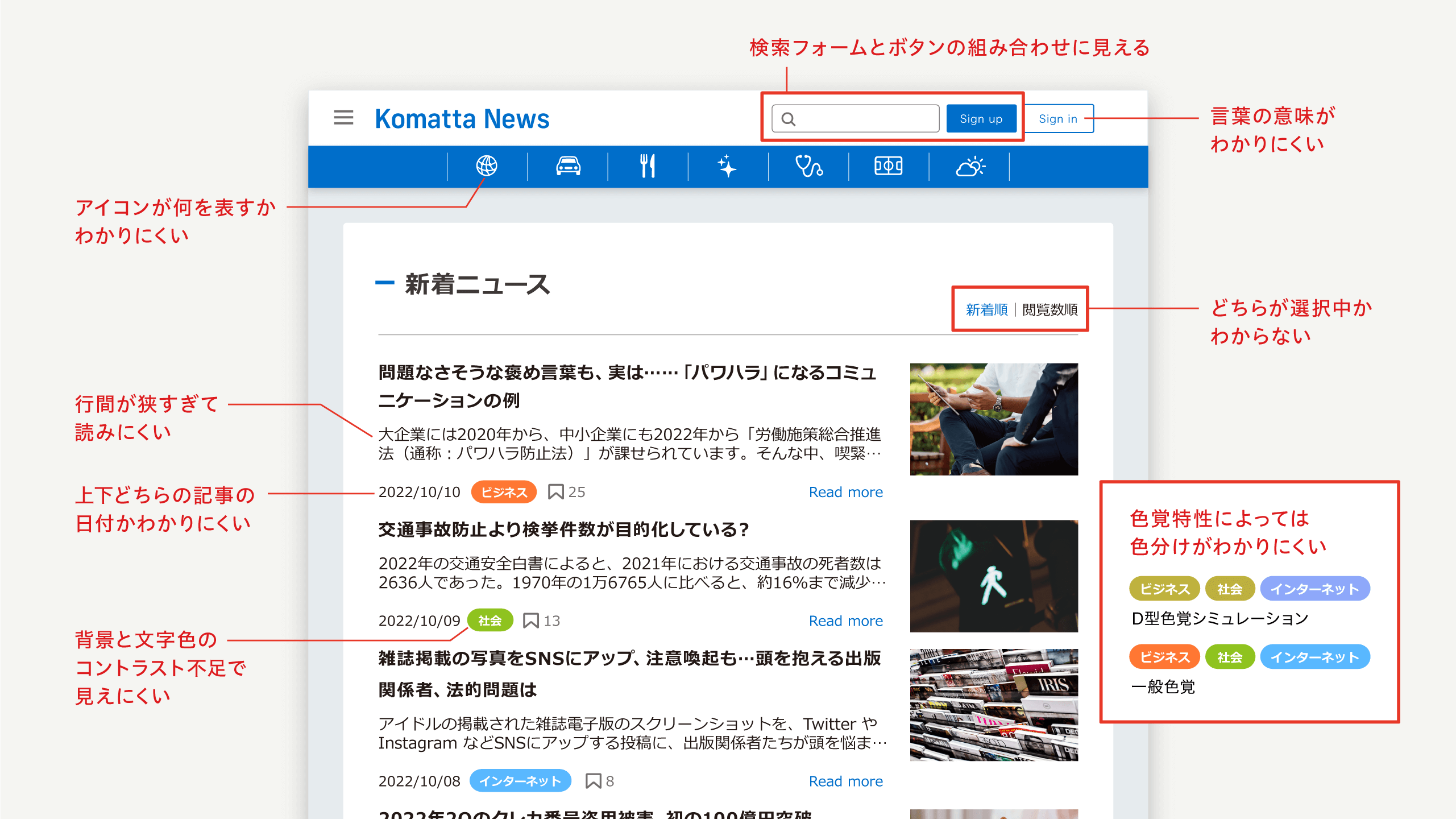This screenshot has width=1456, height=819.
Task: Open the stethoscope health category
Action: click(808, 166)
